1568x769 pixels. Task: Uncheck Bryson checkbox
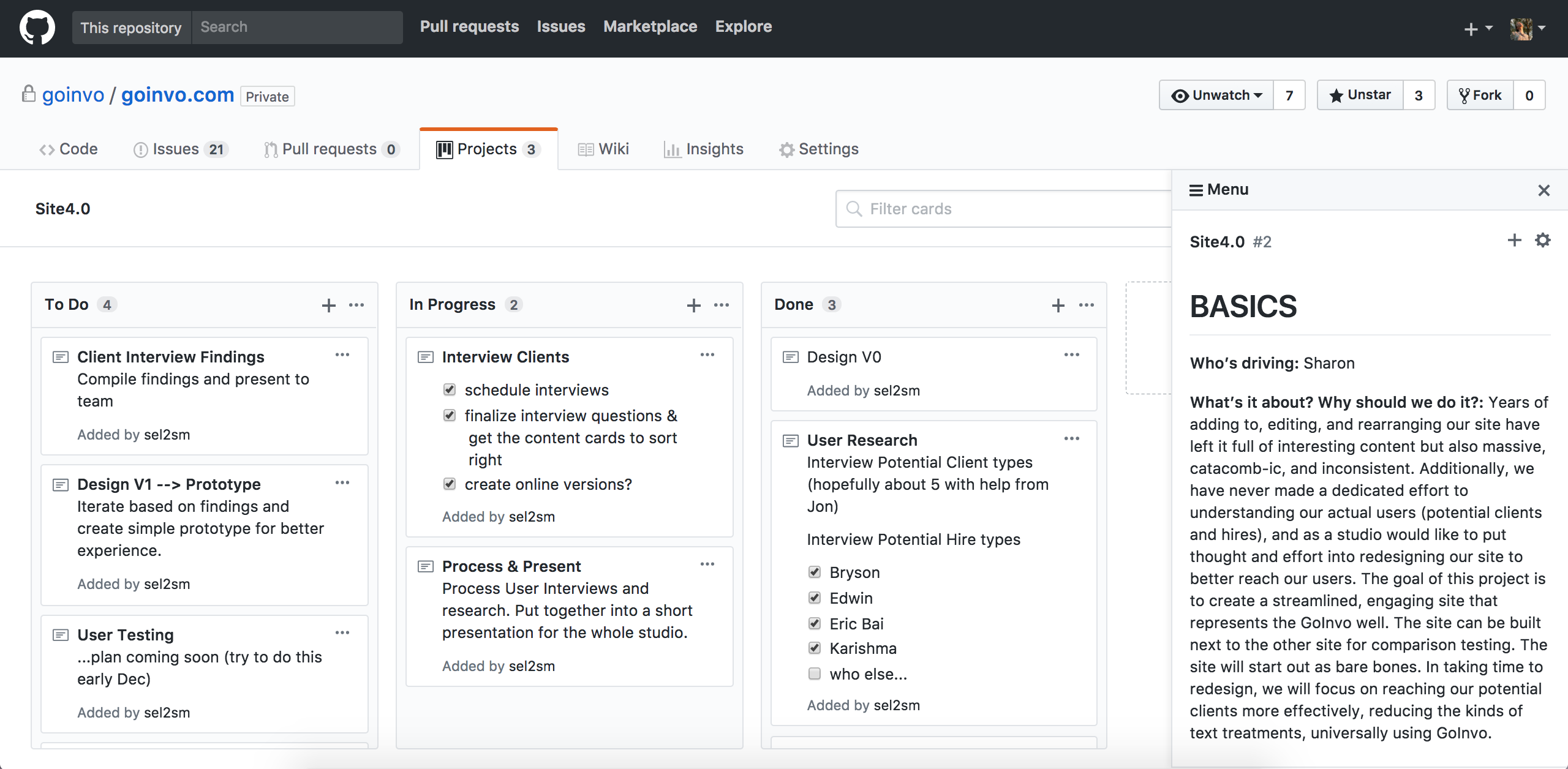(x=815, y=572)
